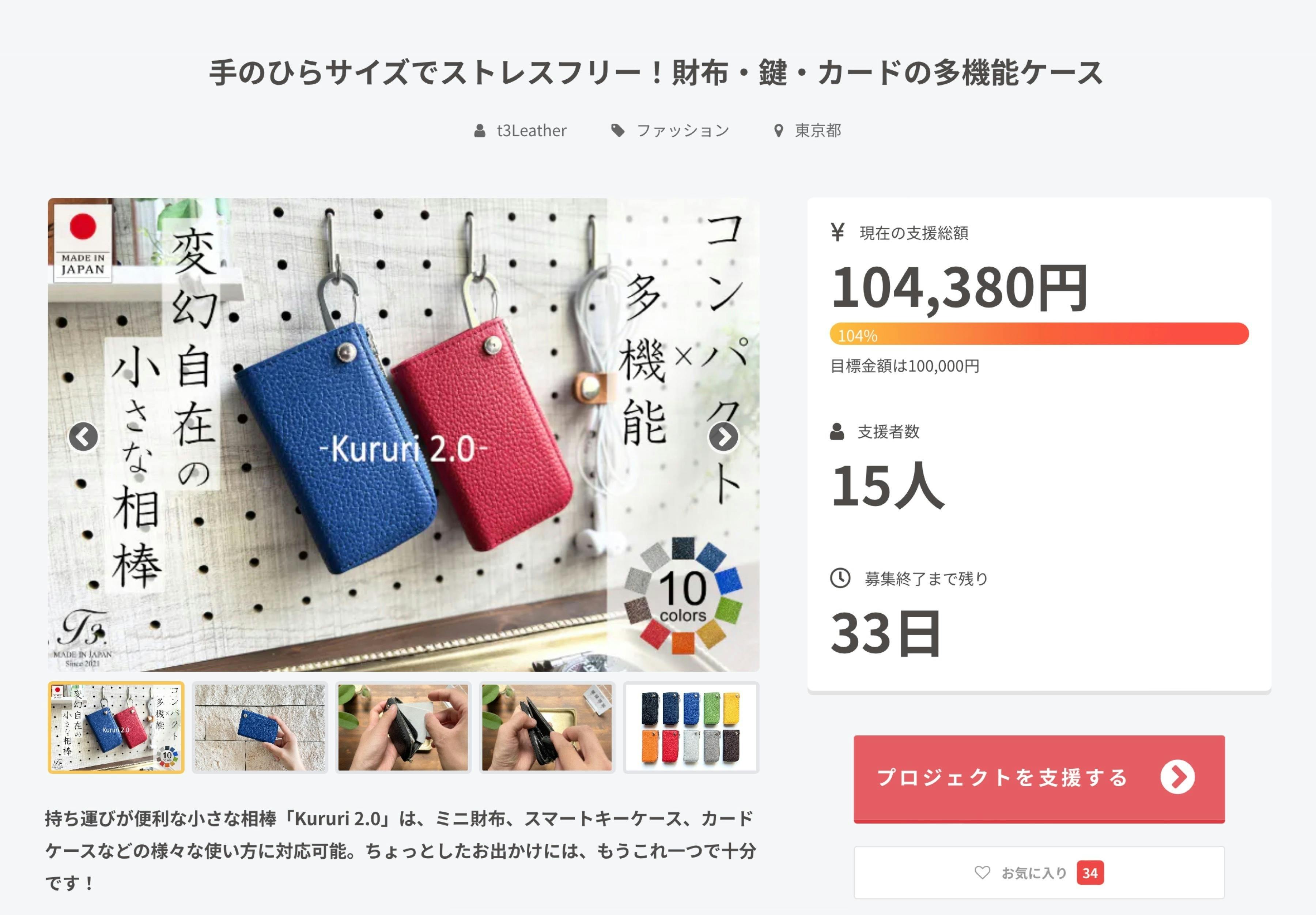Select the first pegboard thumbnail
Viewport: 1316px width, 915px height.
click(116, 727)
